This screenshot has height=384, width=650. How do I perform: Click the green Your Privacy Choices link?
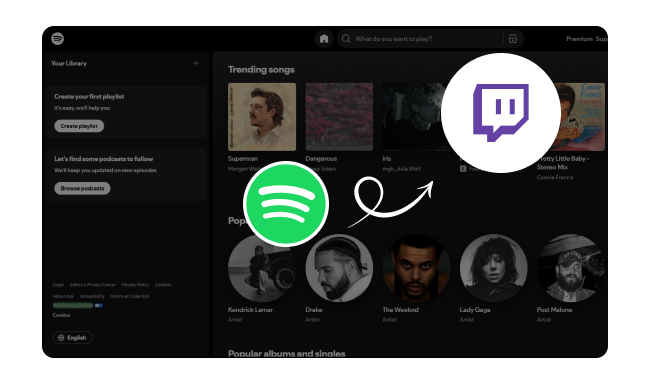[73, 305]
